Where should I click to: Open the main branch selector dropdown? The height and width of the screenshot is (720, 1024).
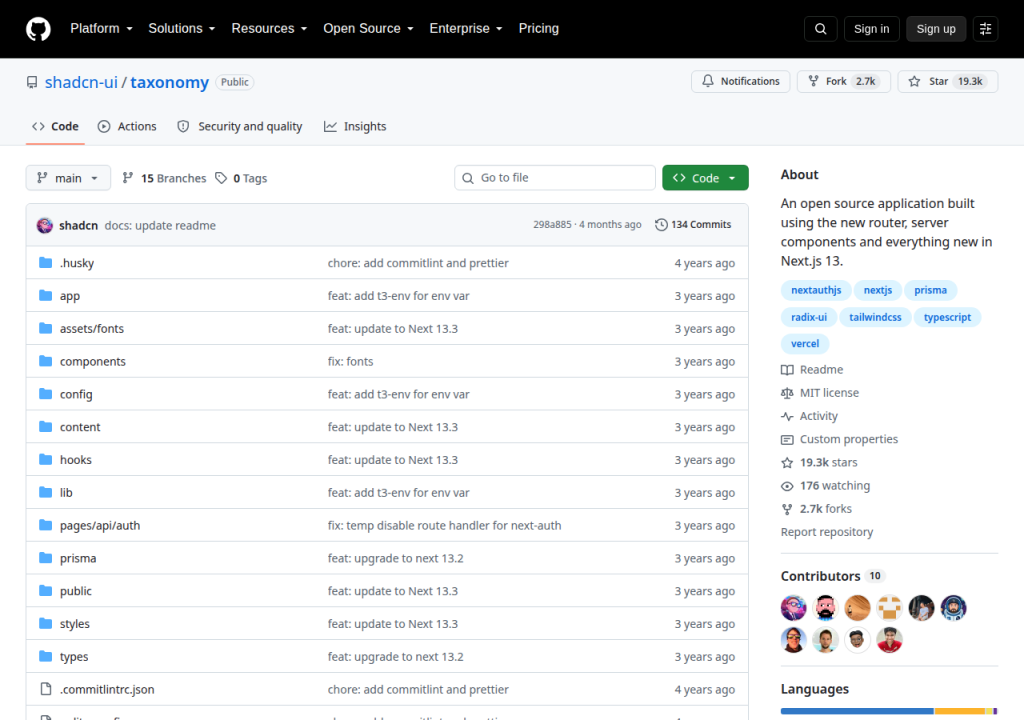(x=68, y=178)
